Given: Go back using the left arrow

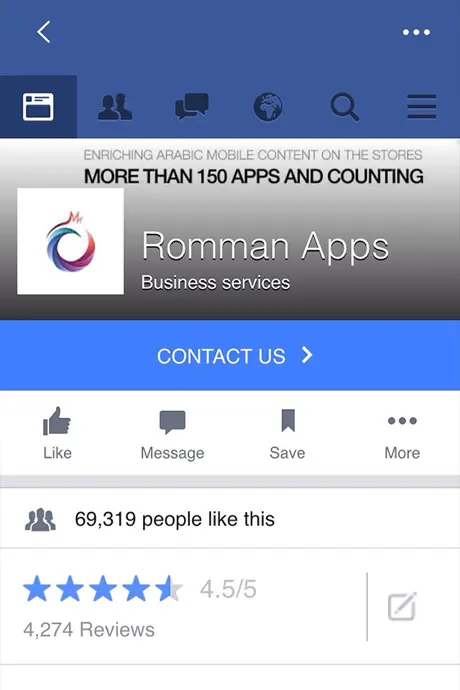Looking at the screenshot, I should (44, 32).
